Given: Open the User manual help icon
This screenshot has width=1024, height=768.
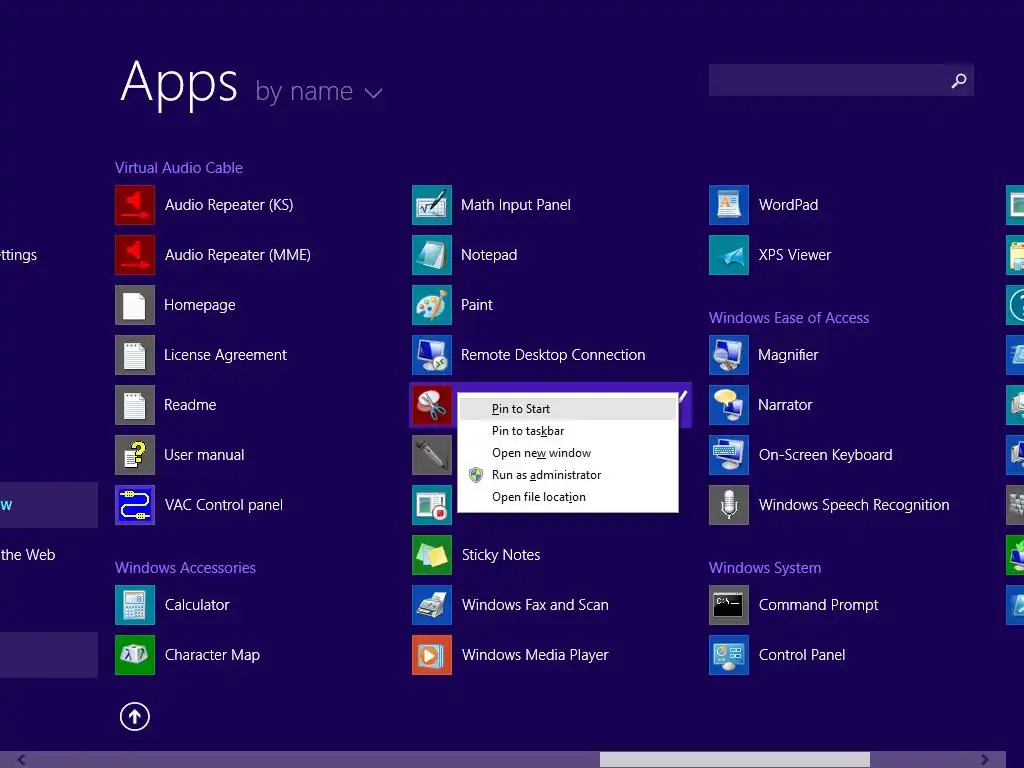Looking at the screenshot, I should (135, 455).
